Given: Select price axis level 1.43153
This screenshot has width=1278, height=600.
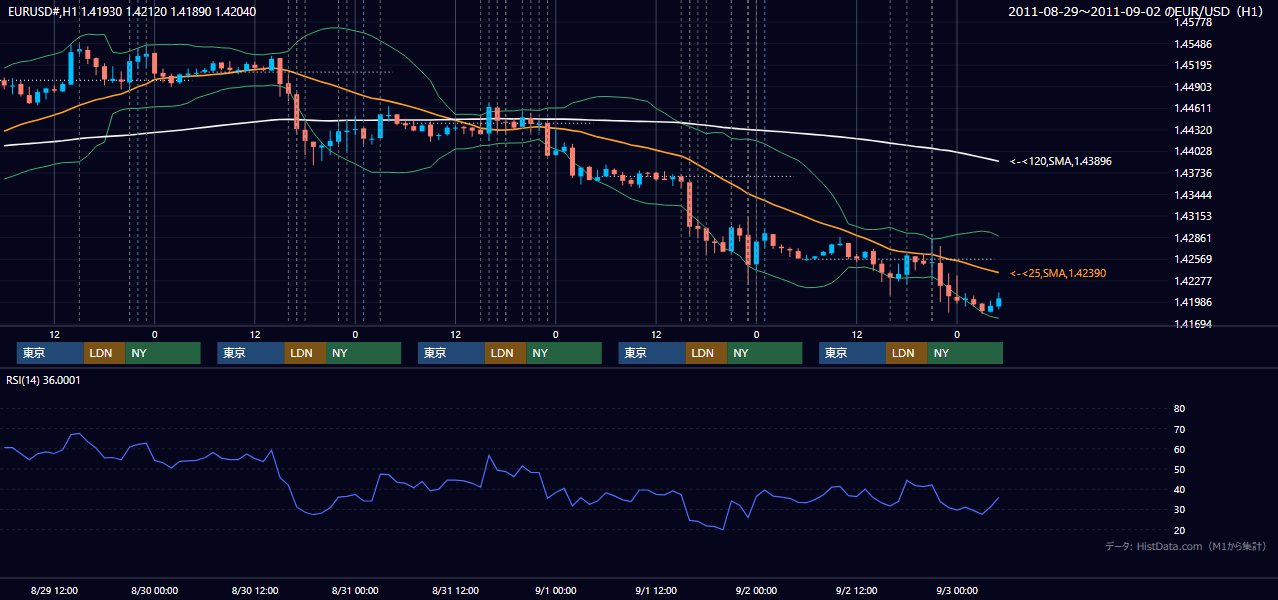Looking at the screenshot, I should [1192, 217].
